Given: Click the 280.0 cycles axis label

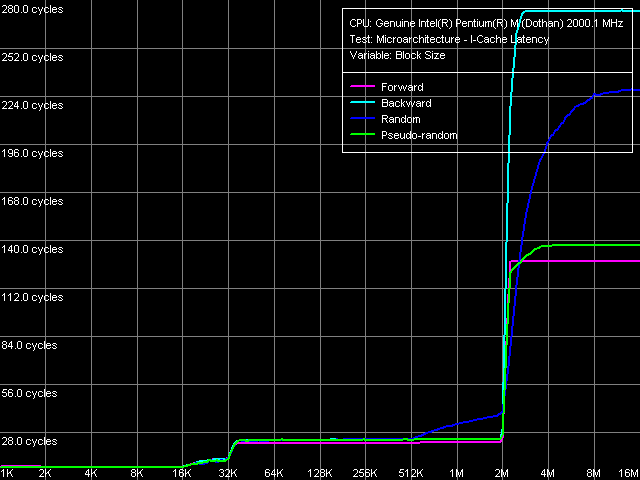Looking at the screenshot, I should click(x=32, y=9).
